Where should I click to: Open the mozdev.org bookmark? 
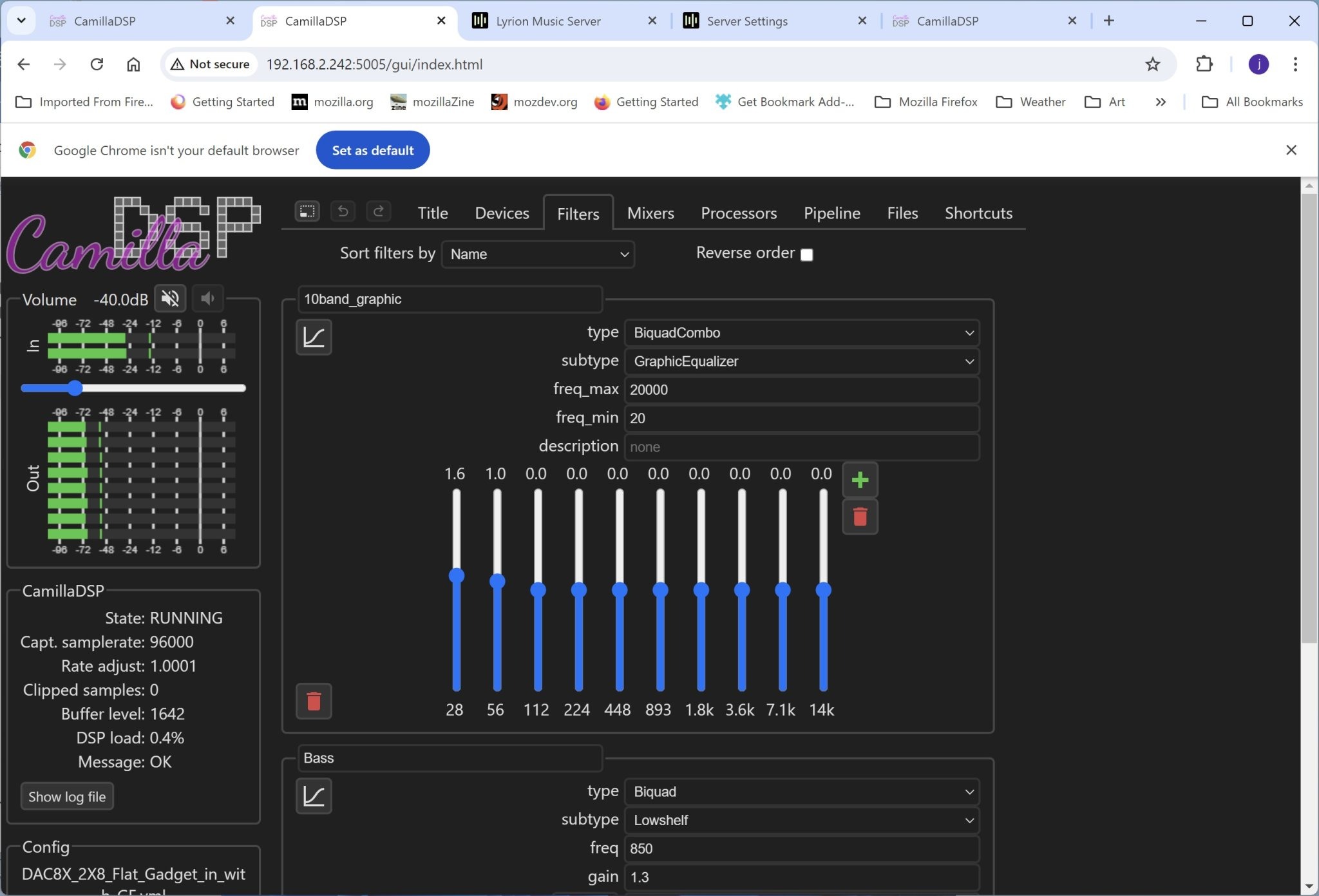point(534,102)
